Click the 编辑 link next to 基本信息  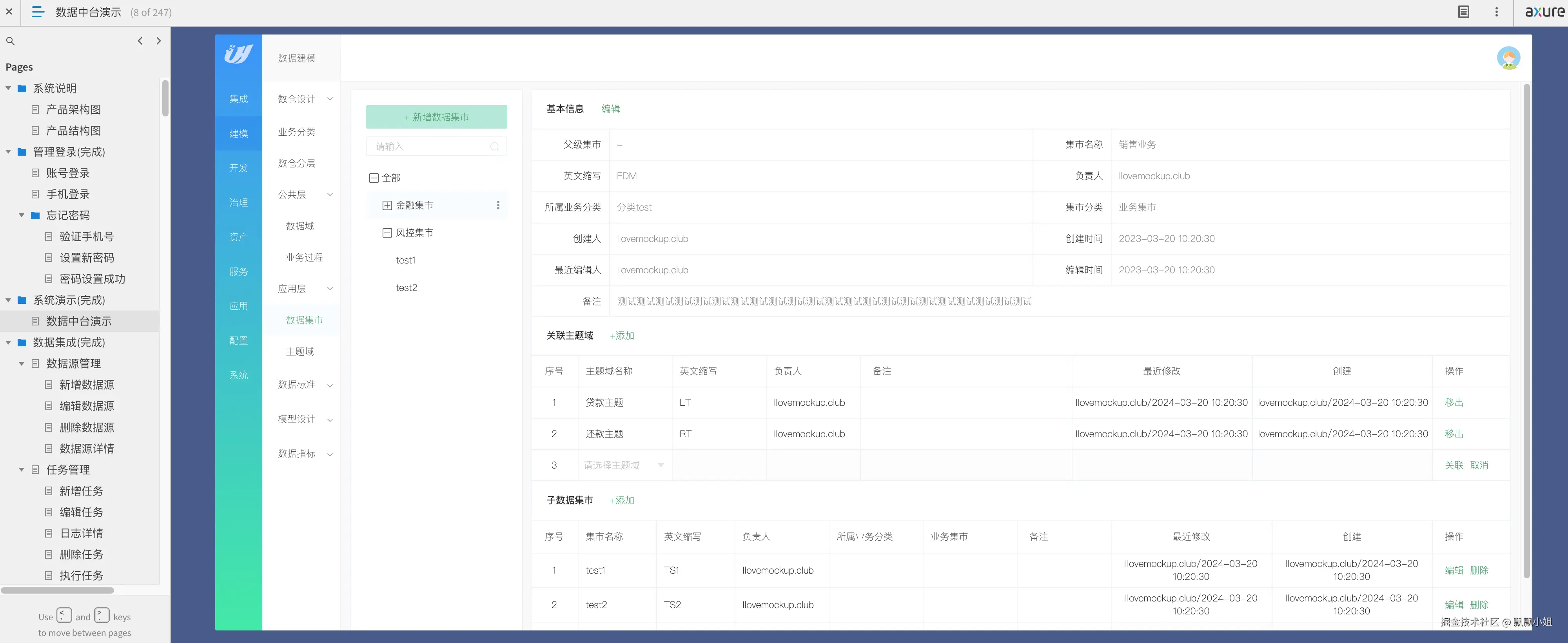(610, 108)
